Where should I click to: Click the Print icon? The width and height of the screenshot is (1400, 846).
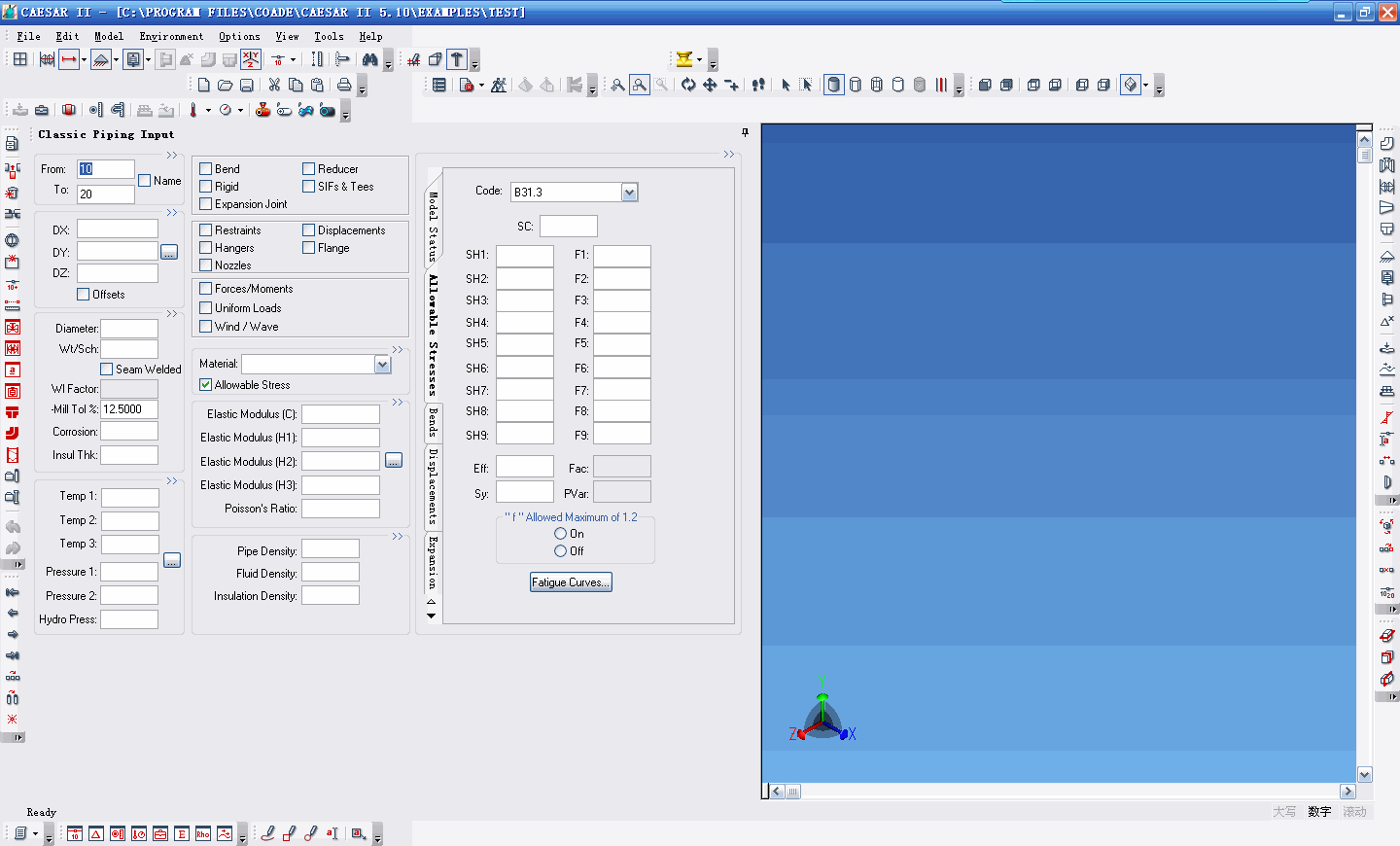(344, 86)
